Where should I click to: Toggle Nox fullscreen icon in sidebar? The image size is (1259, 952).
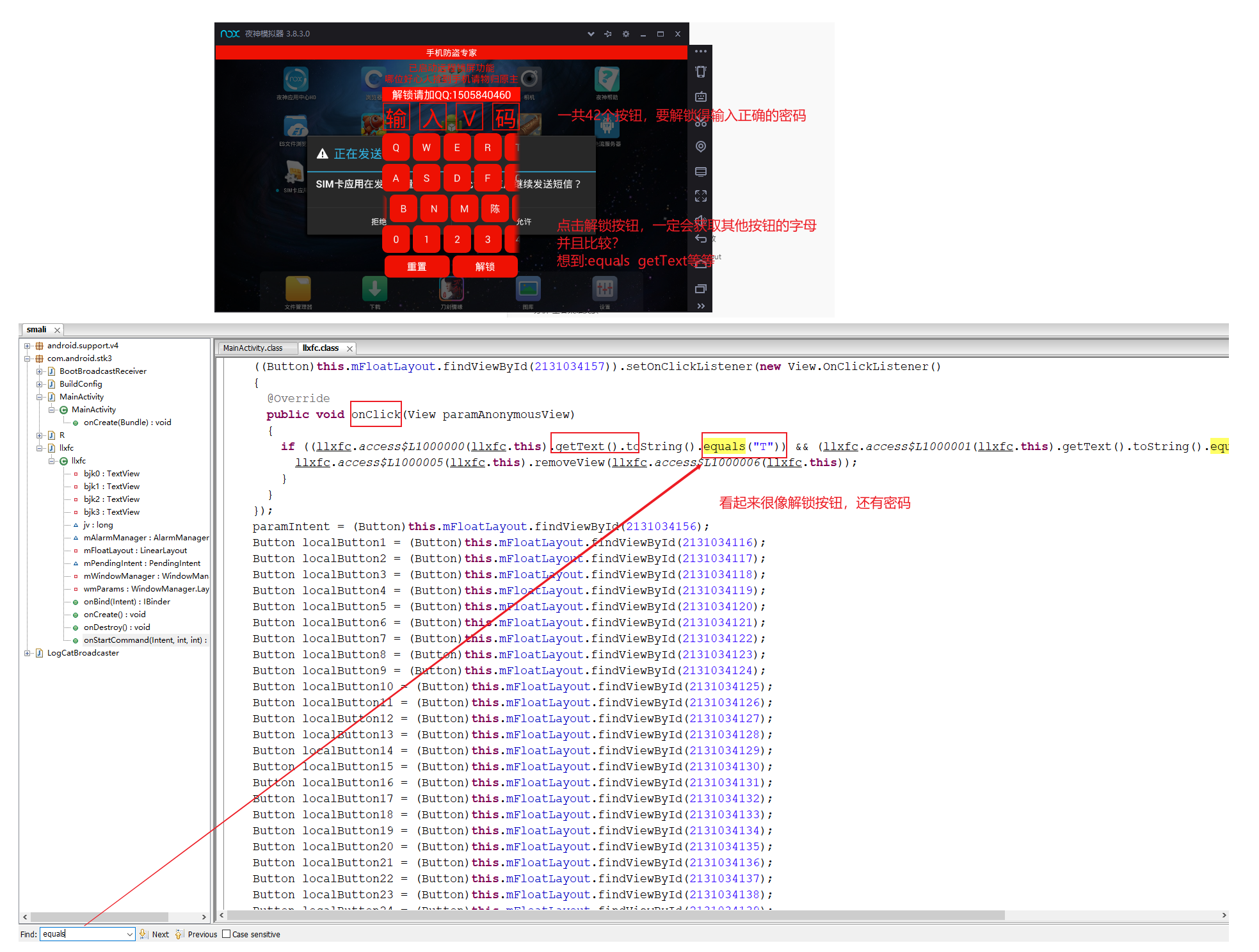[x=700, y=196]
